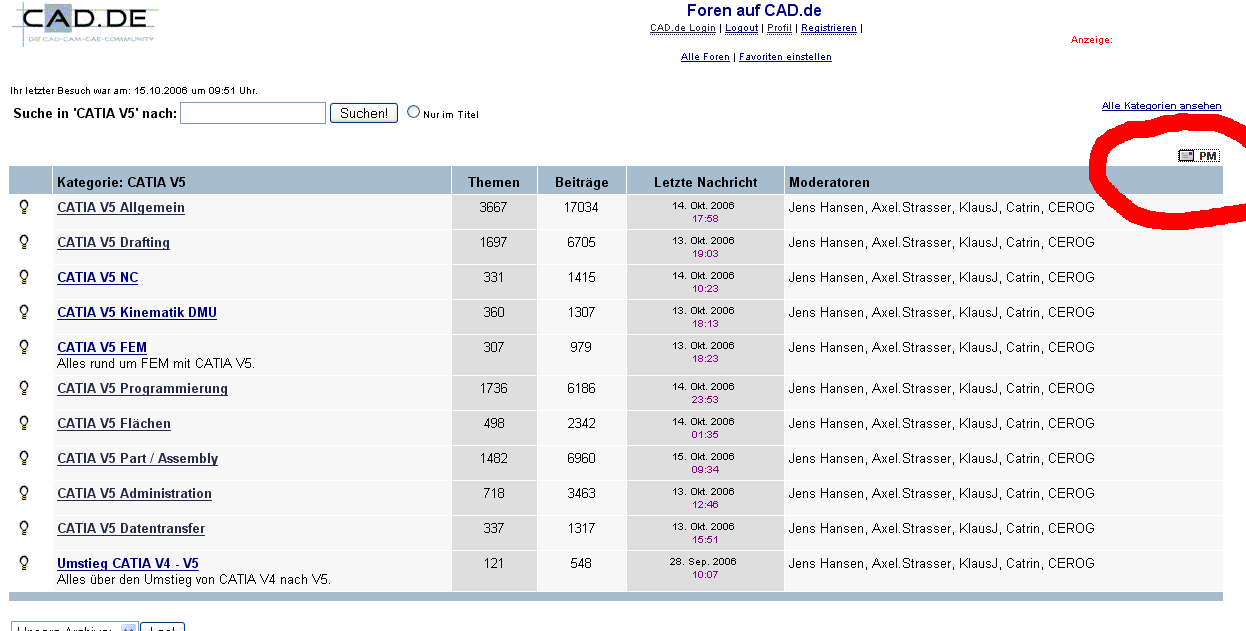This screenshot has width=1246, height=631.
Task: Open the CATIA V5 Datentransfer forum
Action: (131, 529)
